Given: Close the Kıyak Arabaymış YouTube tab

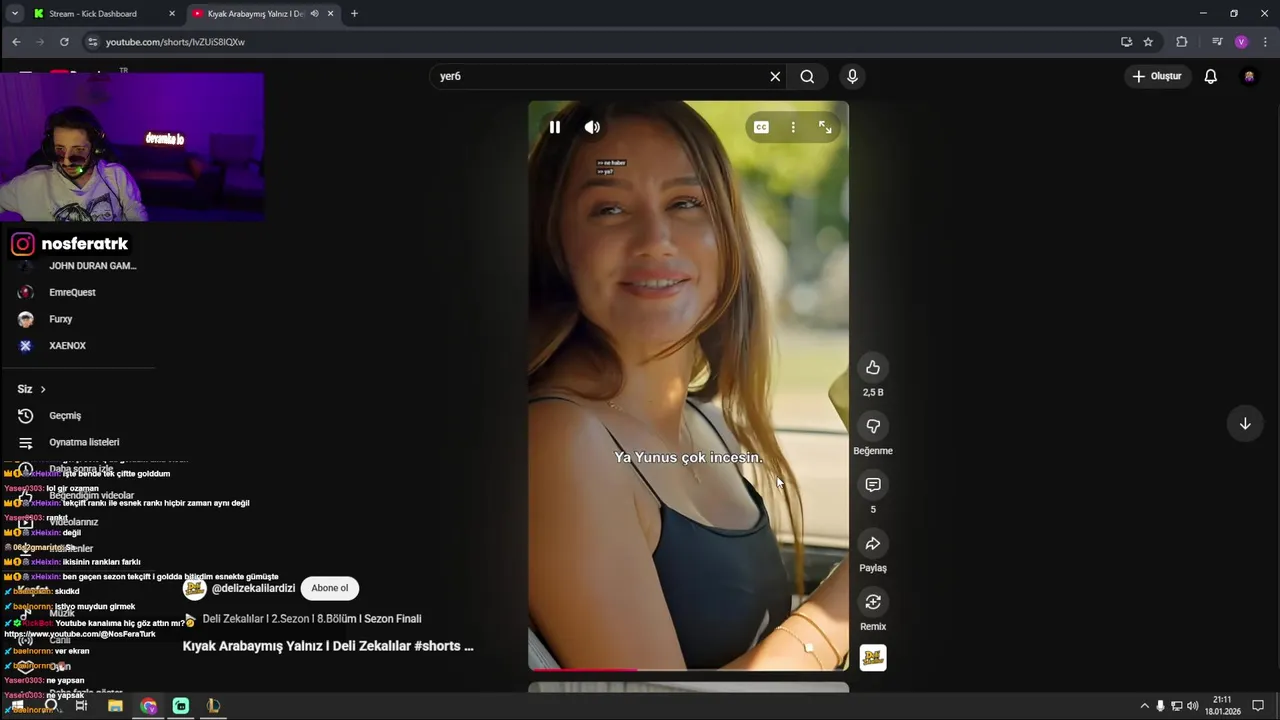Looking at the screenshot, I should [329, 14].
